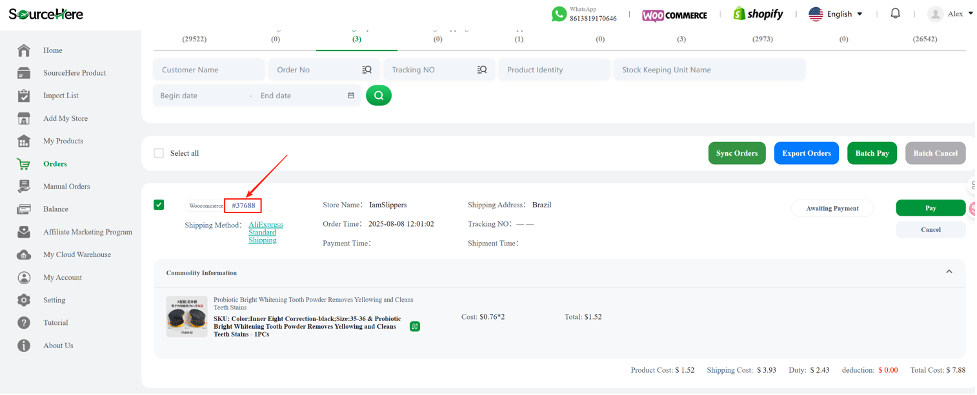Click the My Products icon

pos(24,141)
